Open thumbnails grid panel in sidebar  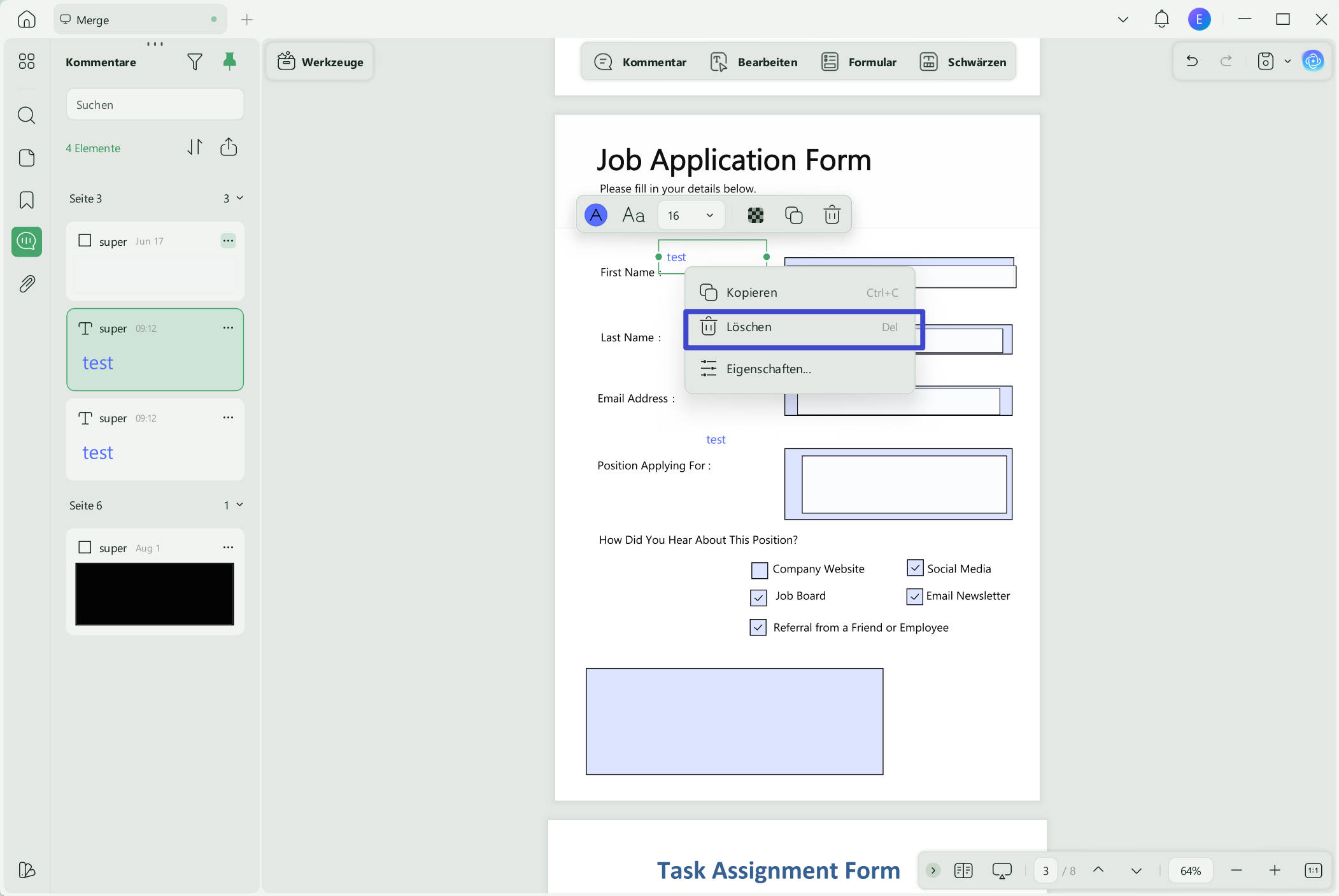coord(26,61)
